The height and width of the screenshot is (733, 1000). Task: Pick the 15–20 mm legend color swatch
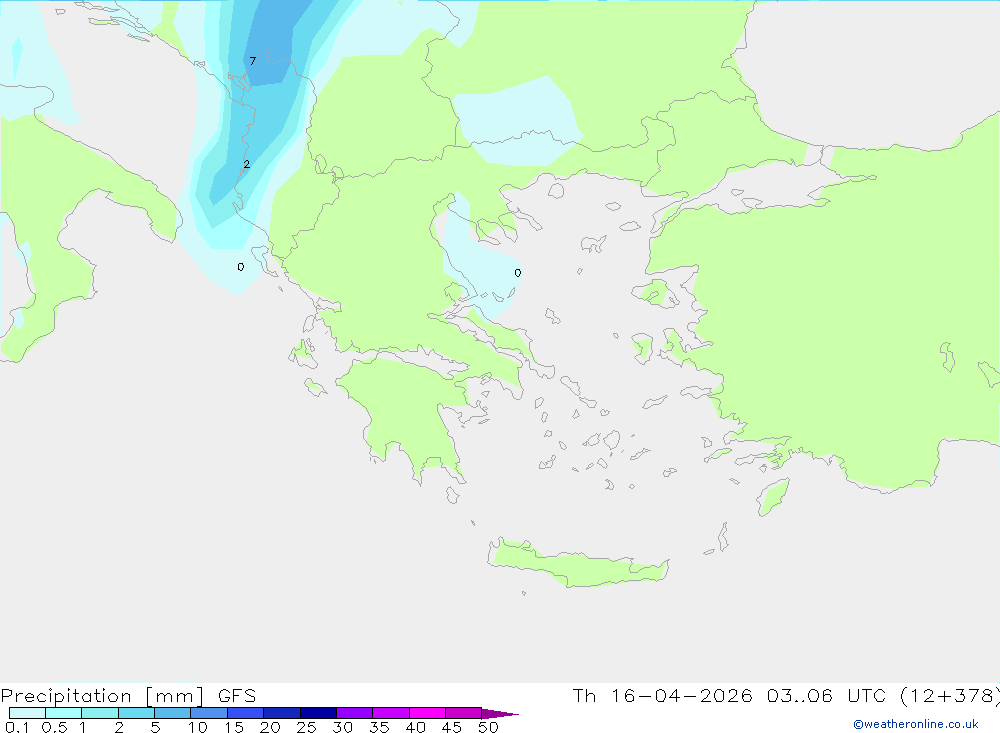(246, 713)
